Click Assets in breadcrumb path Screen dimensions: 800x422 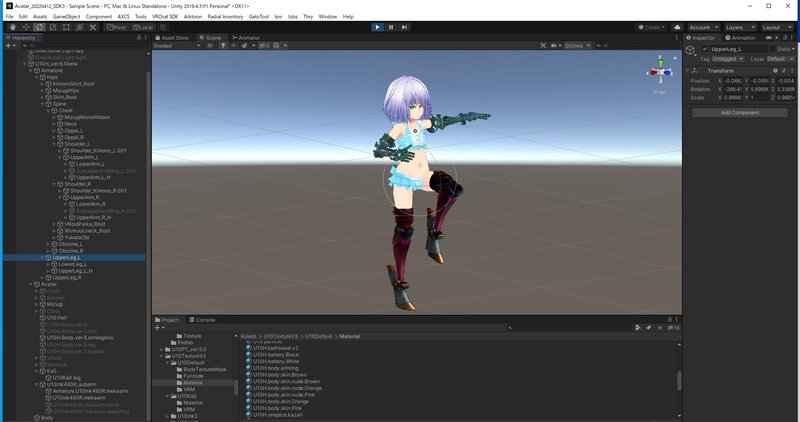248,336
